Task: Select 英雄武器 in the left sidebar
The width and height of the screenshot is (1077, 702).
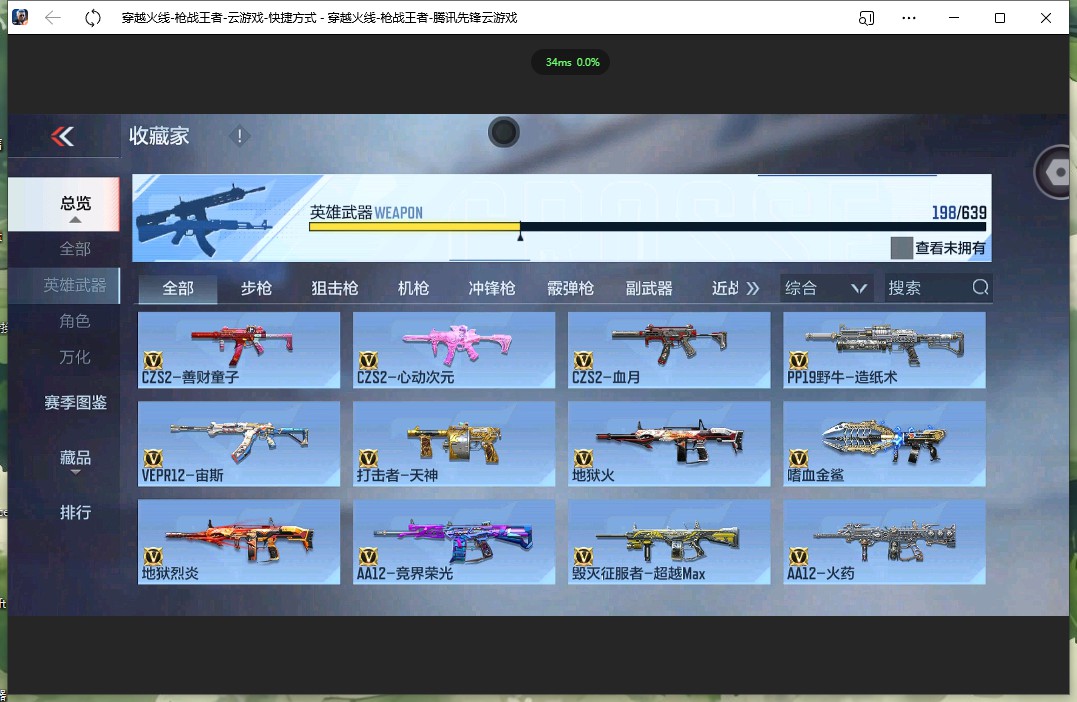Action: coord(64,285)
